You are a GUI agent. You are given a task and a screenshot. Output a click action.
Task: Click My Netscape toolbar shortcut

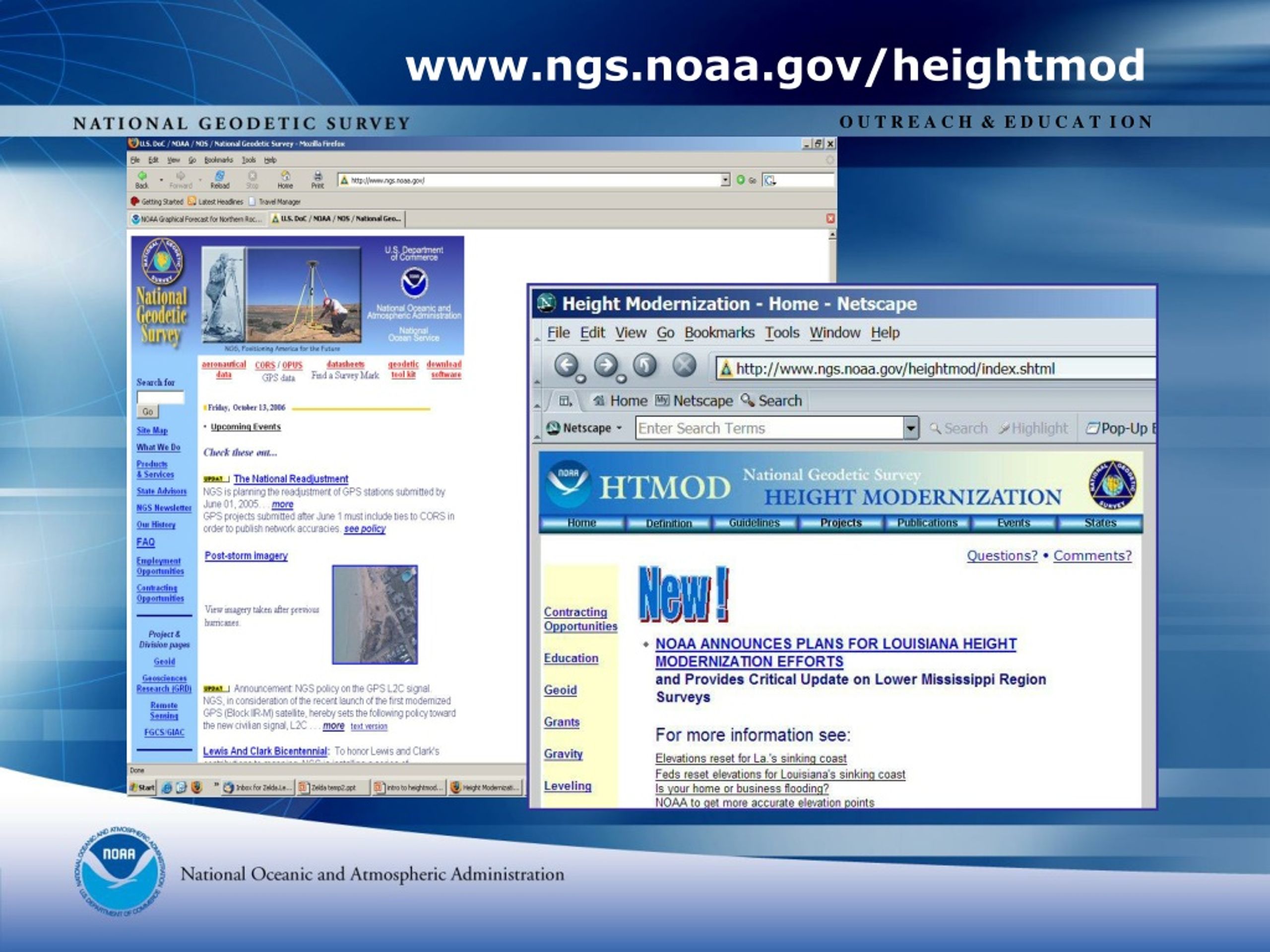tap(694, 401)
